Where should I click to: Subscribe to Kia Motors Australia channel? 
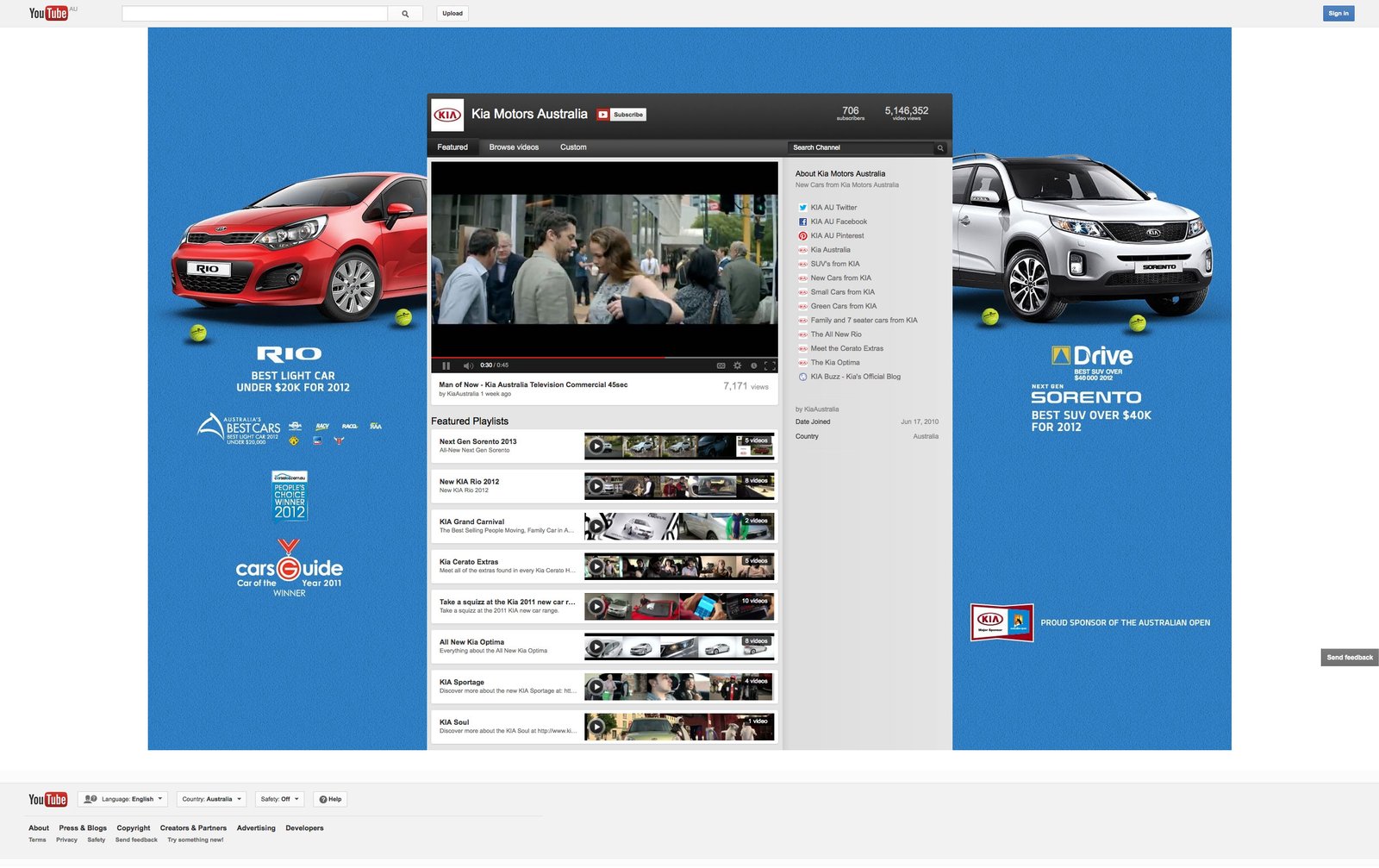click(x=621, y=115)
